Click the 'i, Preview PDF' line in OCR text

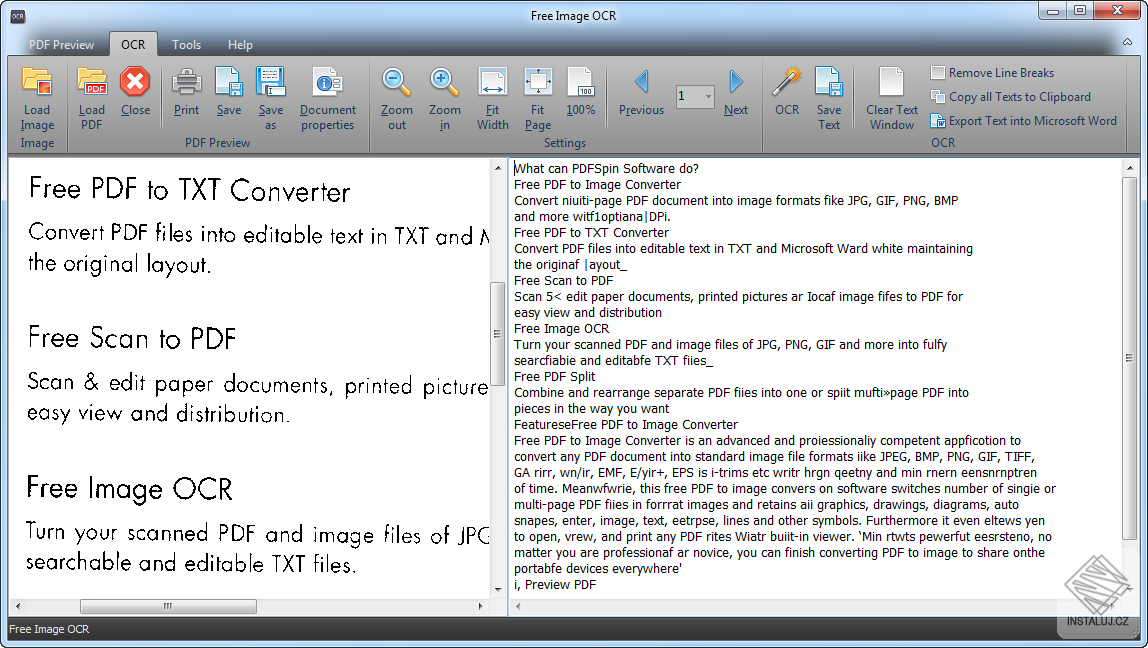[555, 584]
